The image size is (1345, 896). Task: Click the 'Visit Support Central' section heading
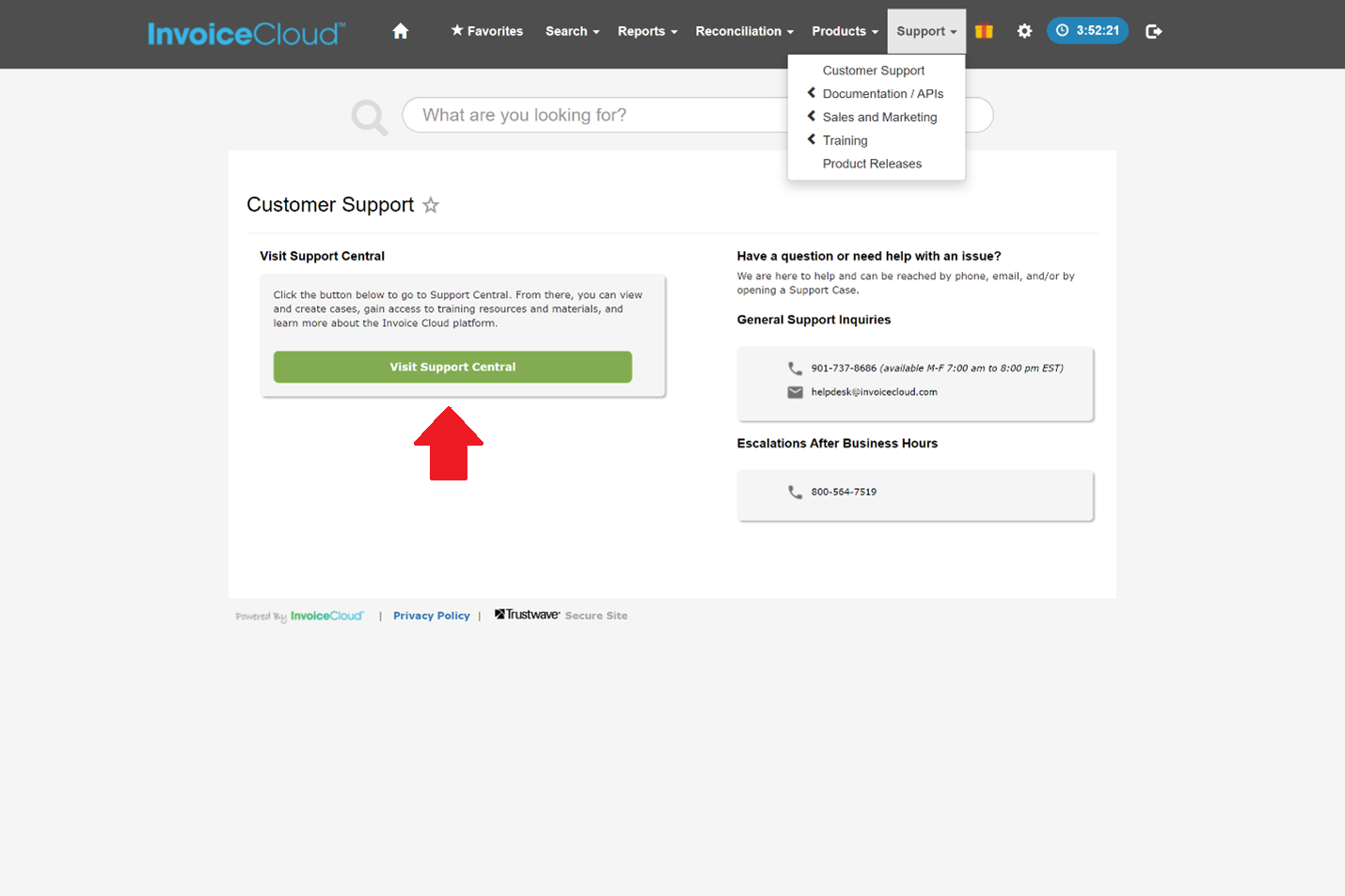[x=322, y=256]
